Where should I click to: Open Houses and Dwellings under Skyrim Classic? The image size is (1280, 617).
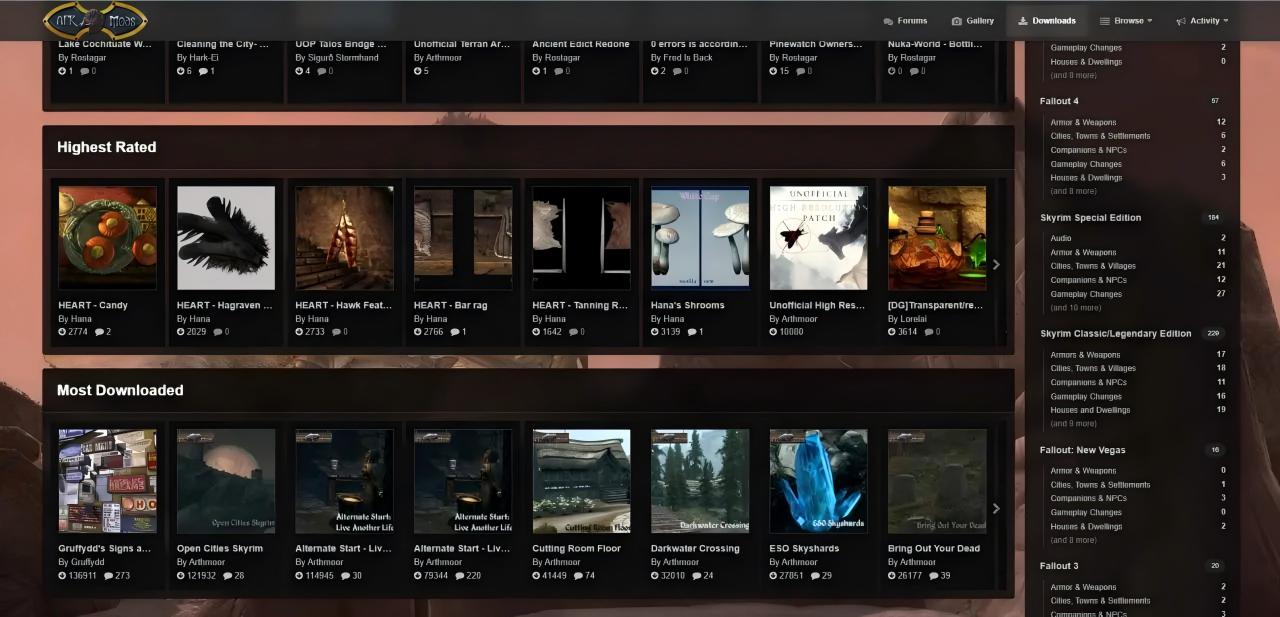[1090, 410]
